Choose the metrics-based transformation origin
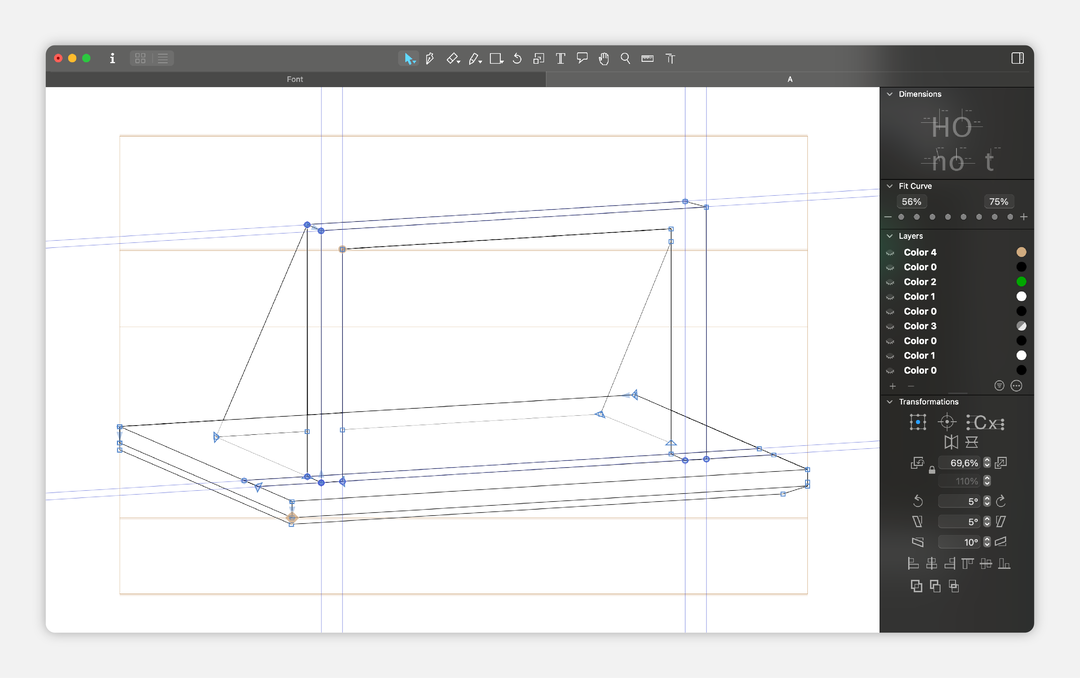This screenshot has height=678, width=1080. click(x=985, y=422)
